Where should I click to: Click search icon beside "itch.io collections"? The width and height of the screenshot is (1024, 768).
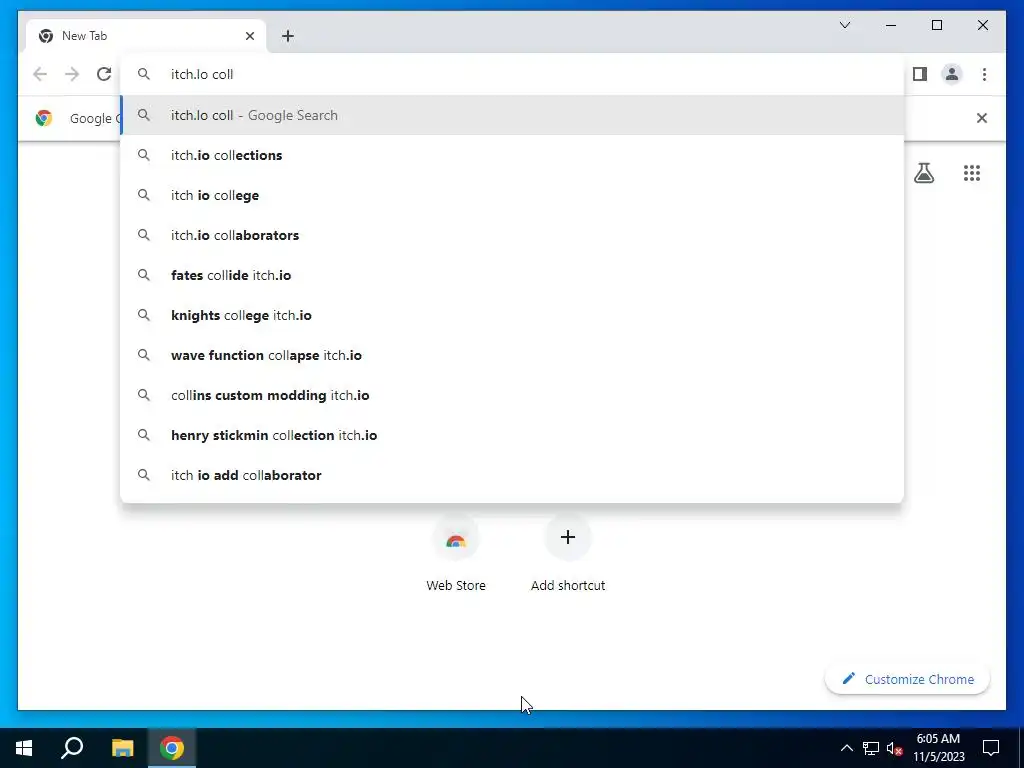[144, 155]
